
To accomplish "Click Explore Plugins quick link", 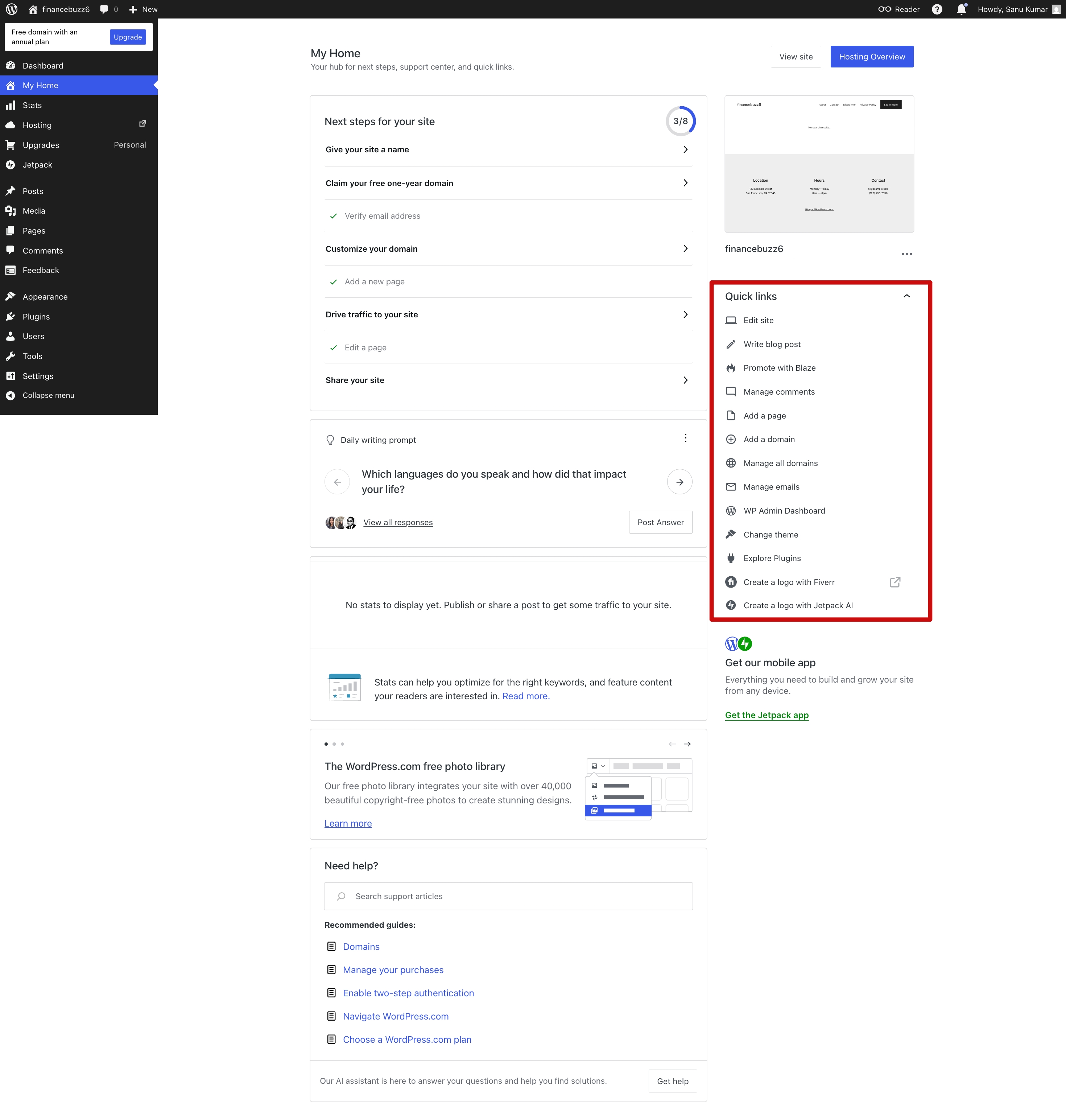I will click(x=772, y=558).
